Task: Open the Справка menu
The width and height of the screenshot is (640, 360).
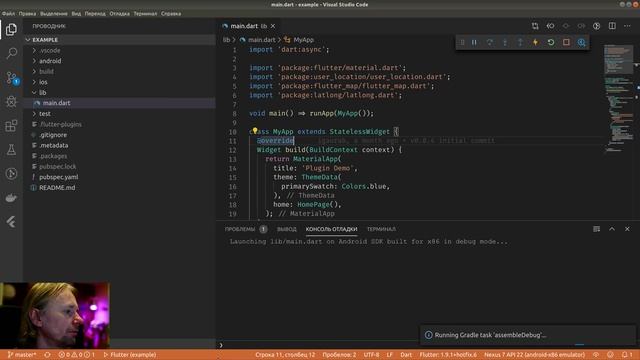Action: click(x=171, y=13)
